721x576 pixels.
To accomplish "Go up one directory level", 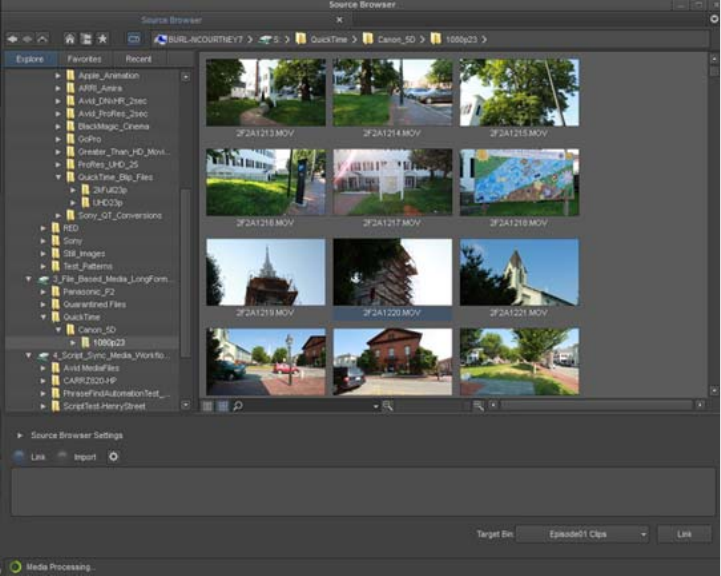I will point(42,39).
